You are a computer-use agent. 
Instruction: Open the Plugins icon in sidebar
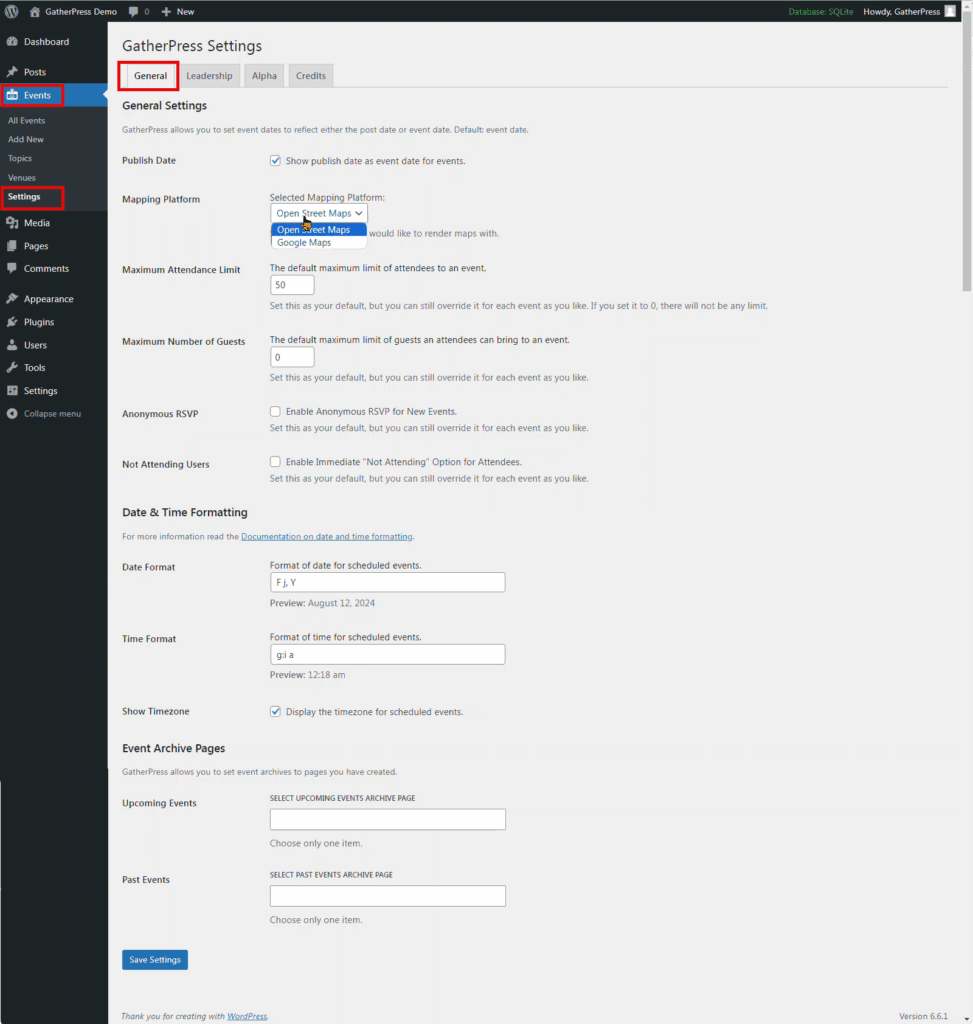point(12,322)
